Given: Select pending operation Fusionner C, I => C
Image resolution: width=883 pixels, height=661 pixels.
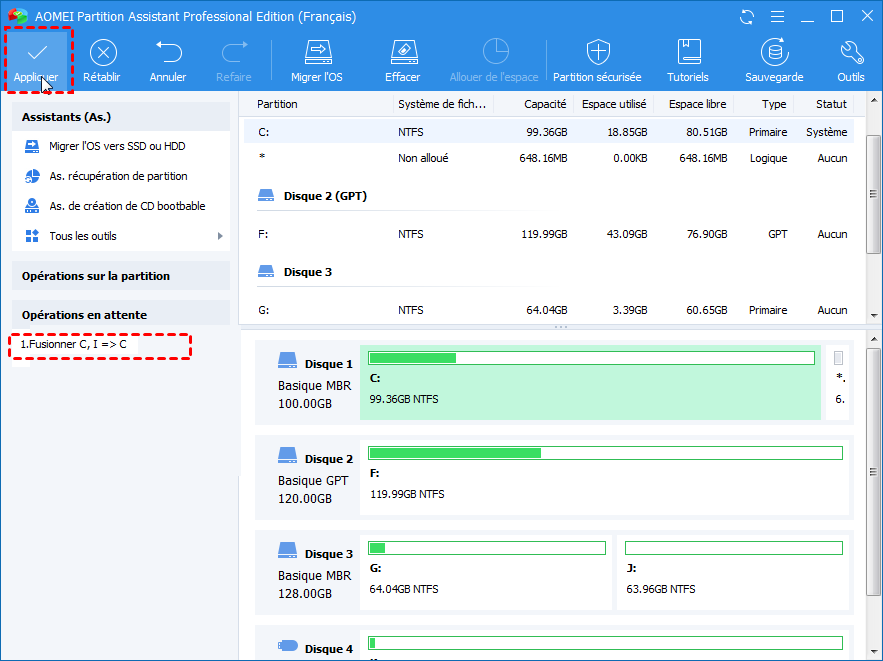Looking at the screenshot, I should click(x=73, y=344).
